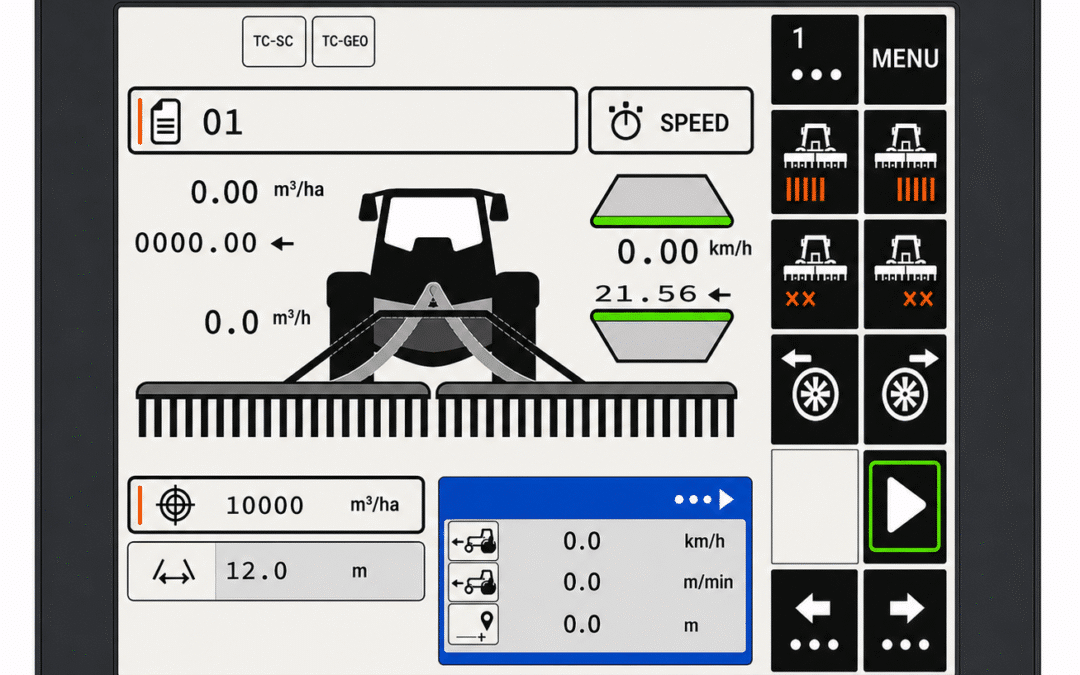Open the TC-GEO task controller button

pos(344,41)
